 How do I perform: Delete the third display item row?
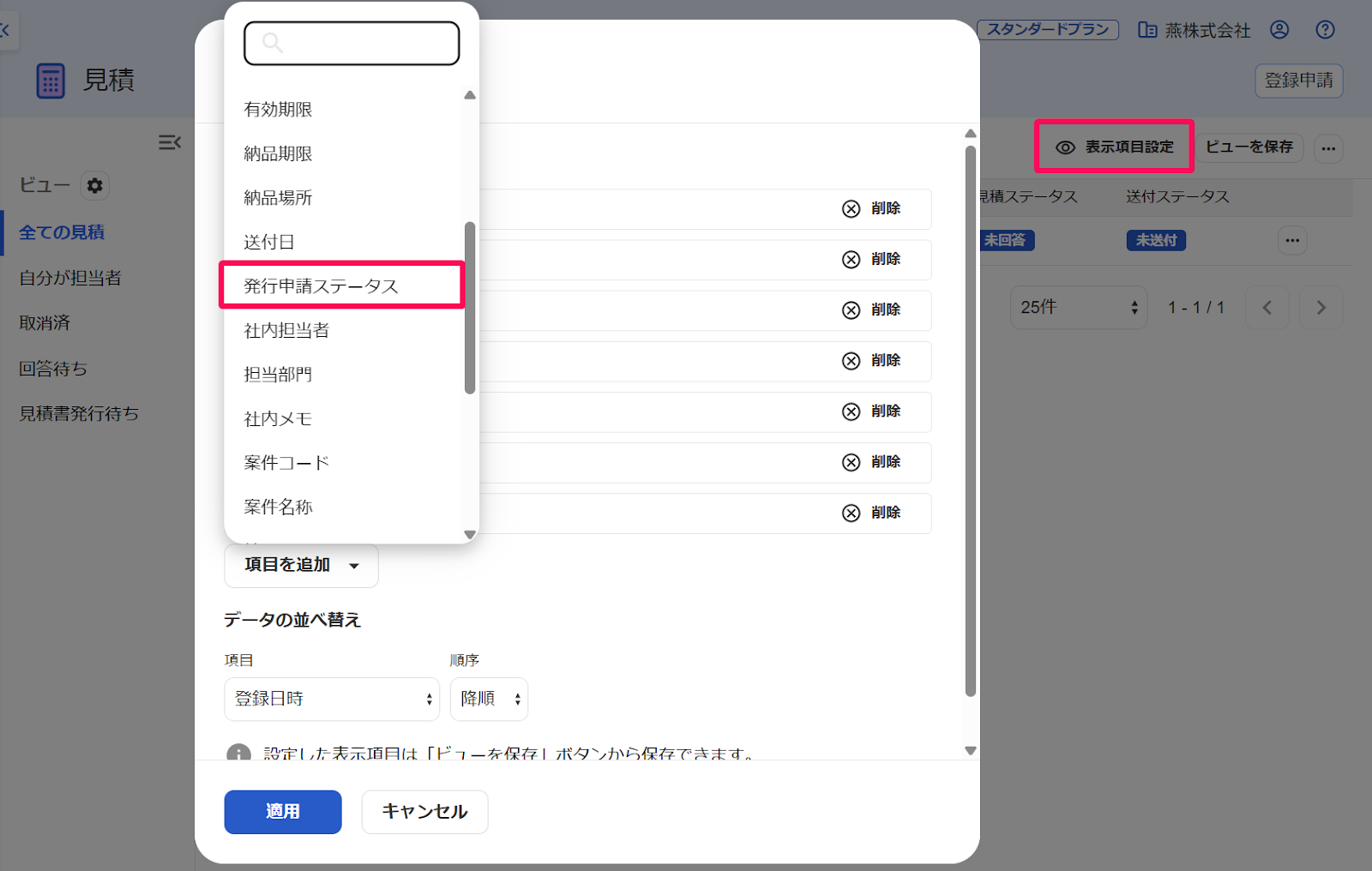coord(871,309)
